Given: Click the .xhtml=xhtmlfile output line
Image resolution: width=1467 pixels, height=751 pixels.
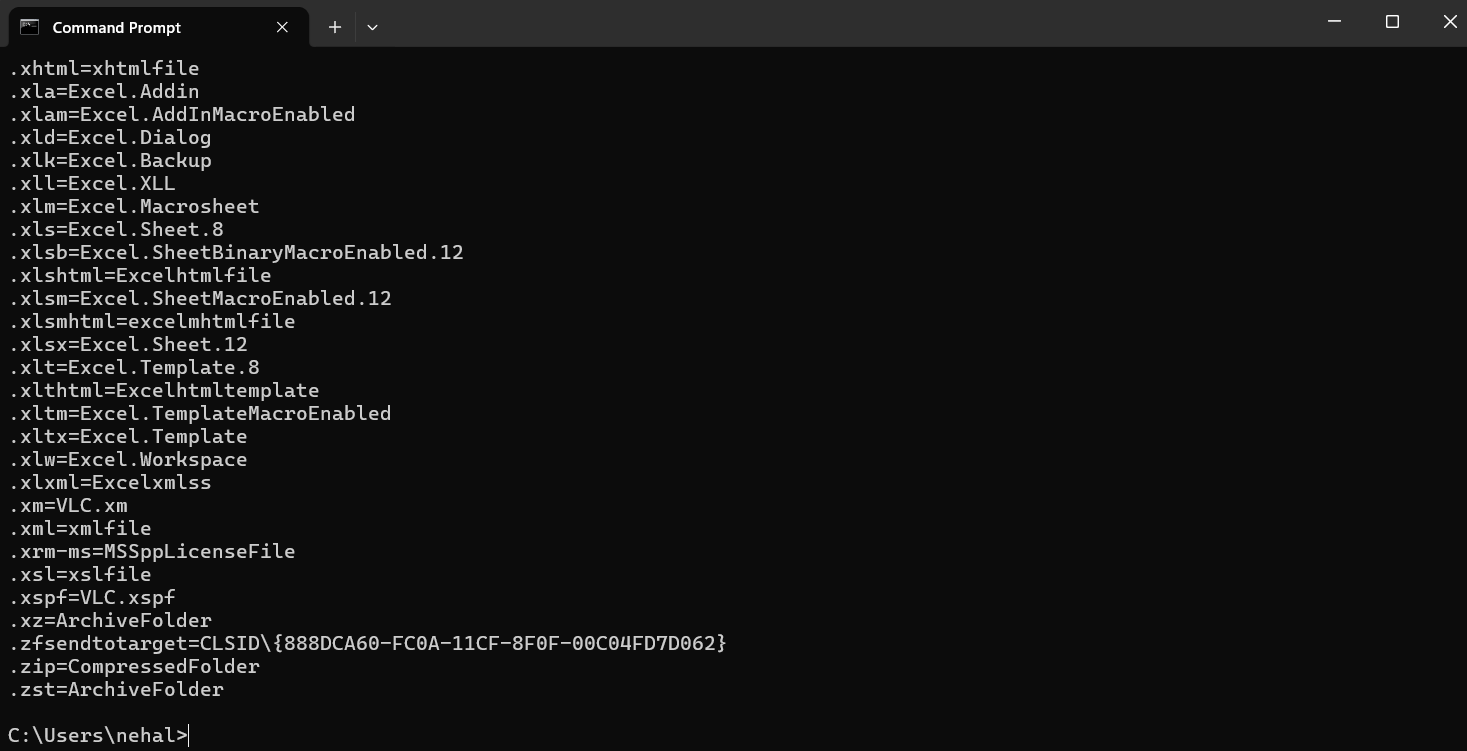Looking at the screenshot, I should [105, 68].
